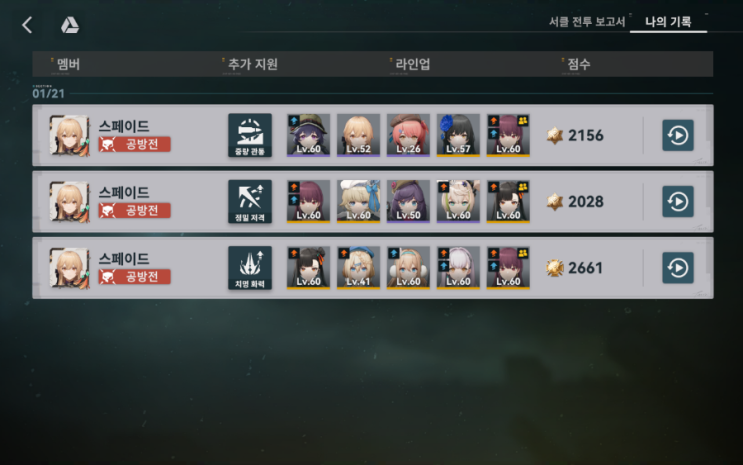Select the Lv.26 pink-haired character portrait
This screenshot has width=743, height=465.
[408, 135]
